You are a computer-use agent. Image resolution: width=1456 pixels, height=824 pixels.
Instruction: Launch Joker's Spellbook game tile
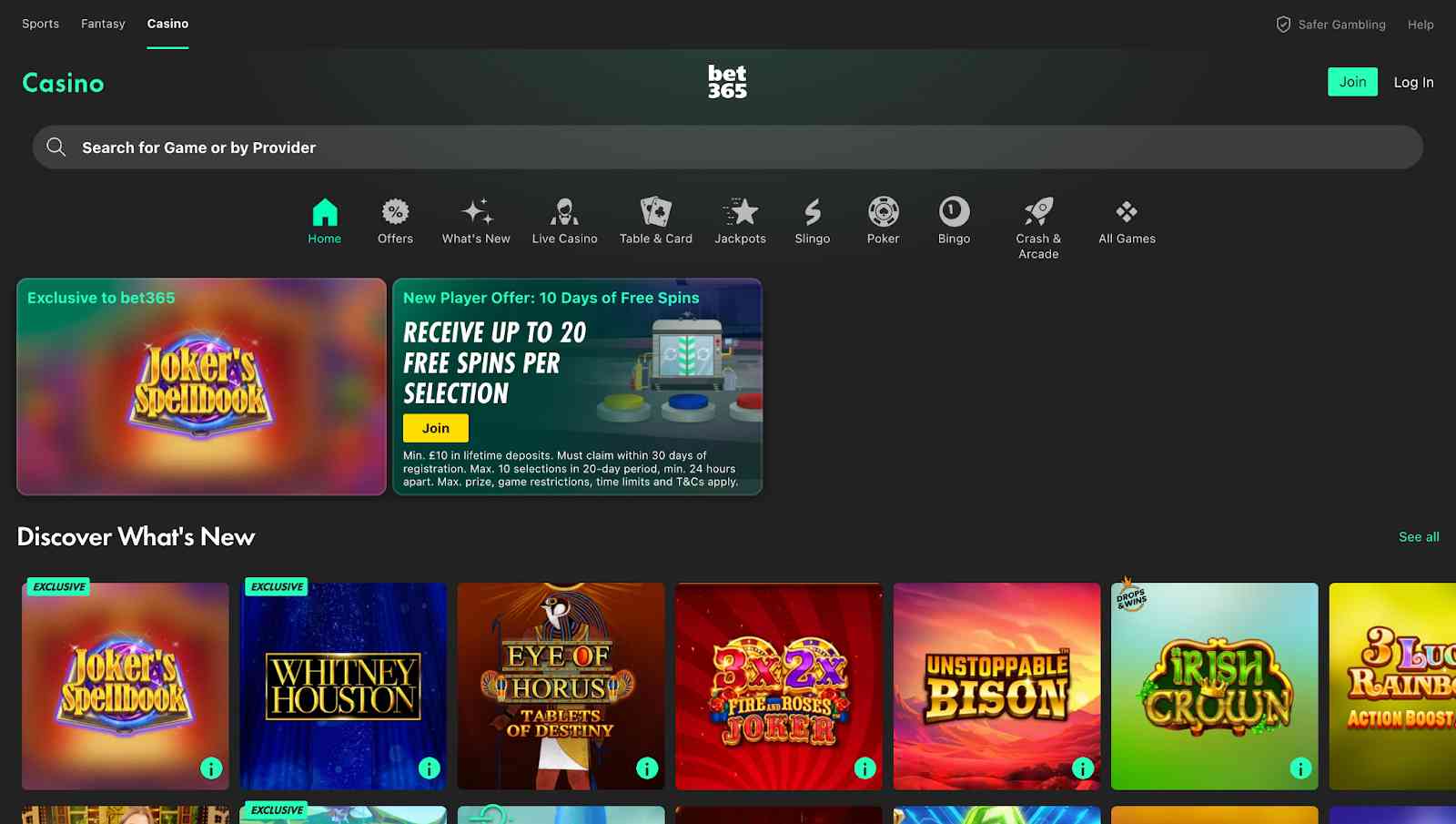tap(126, 687)
